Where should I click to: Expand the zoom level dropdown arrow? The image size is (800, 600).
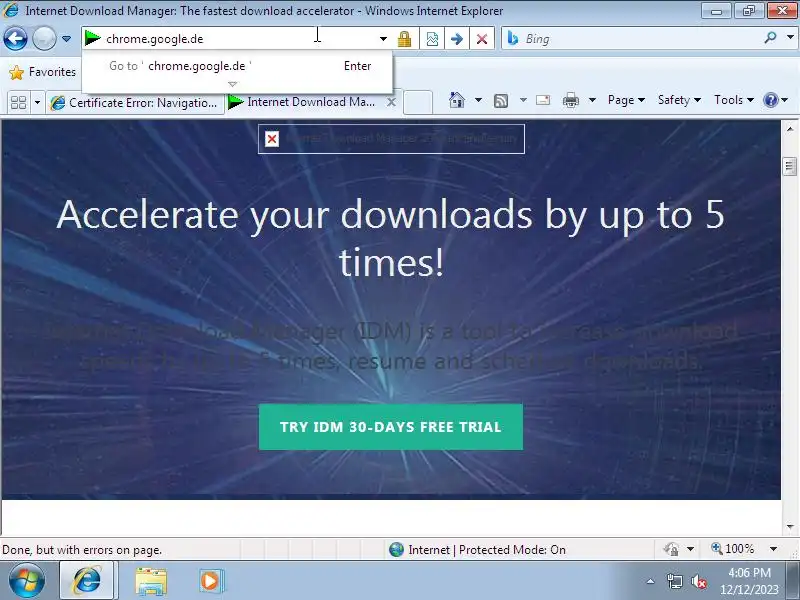773,549
